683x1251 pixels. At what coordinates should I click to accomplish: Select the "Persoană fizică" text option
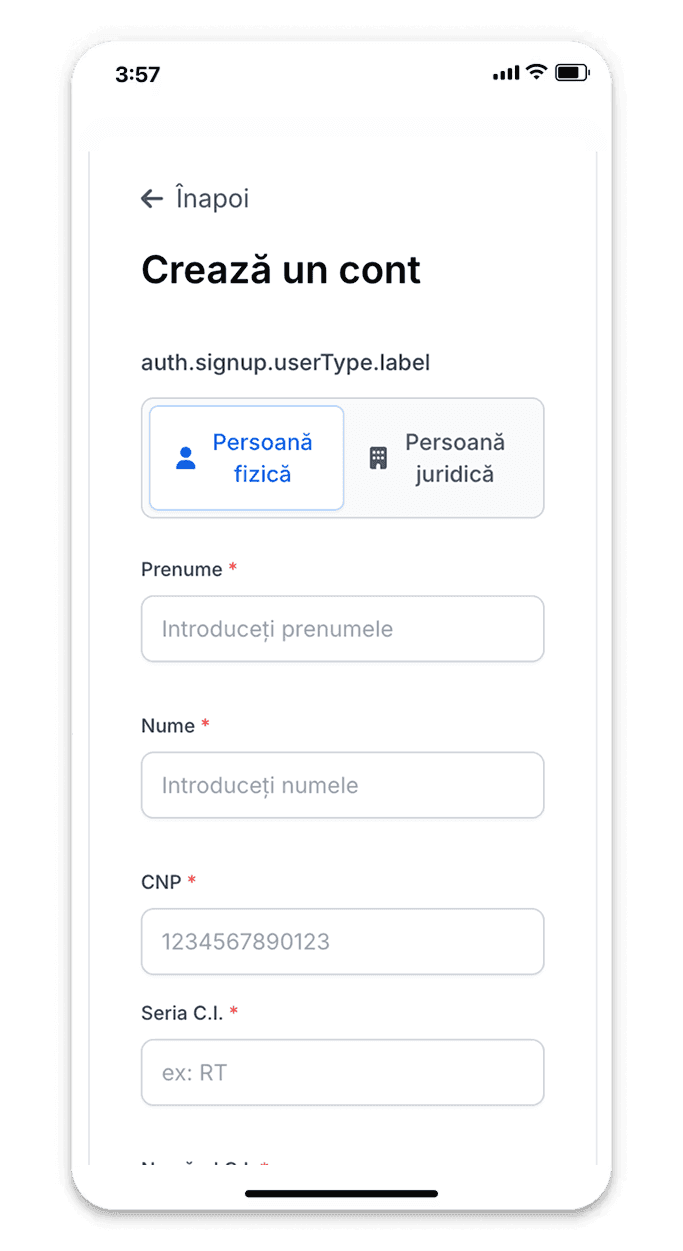[262, 458]
